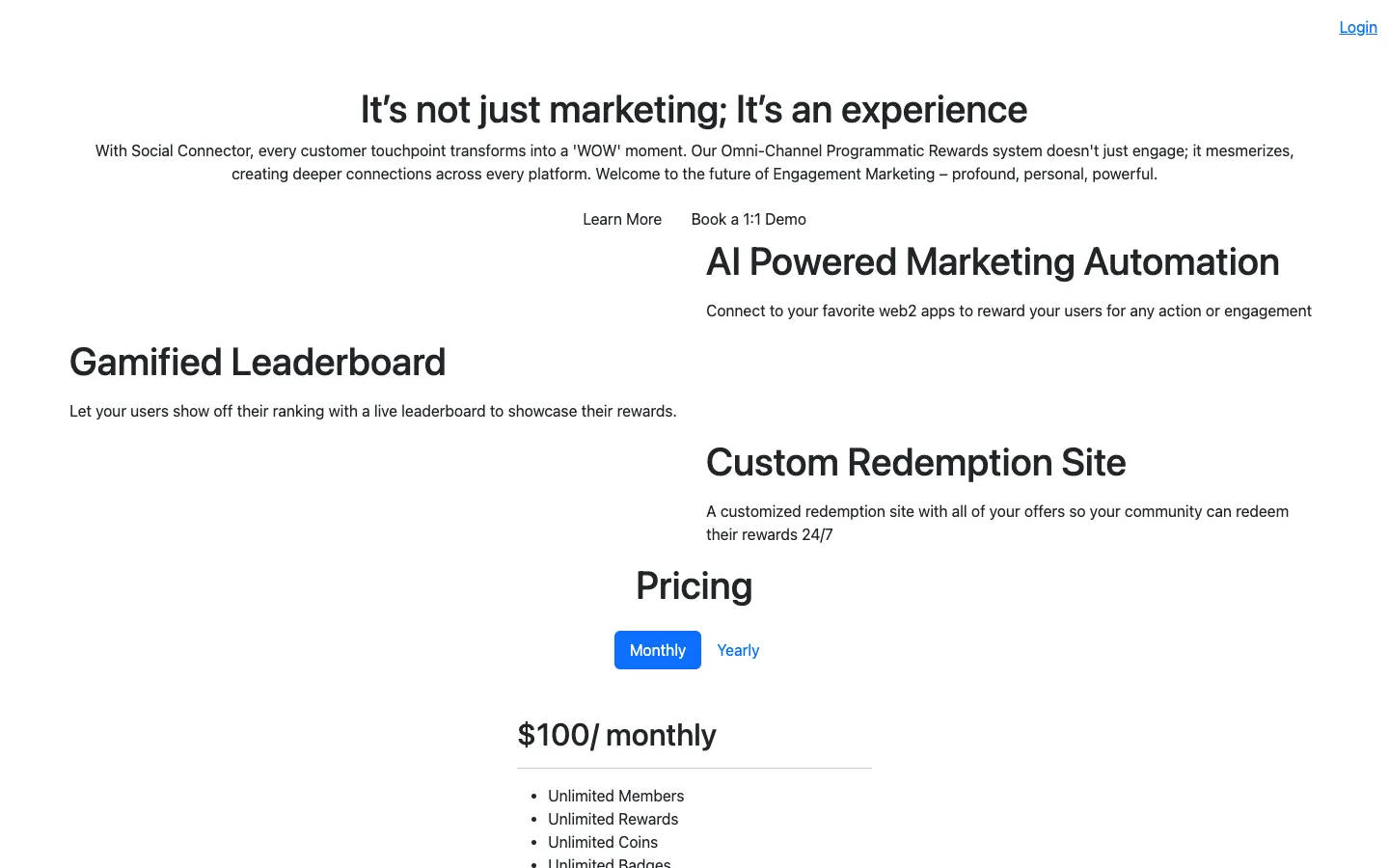Screen dimensions: 1389x868
Task: Select the AI Powered Marketing Automation heading
Action: point(993,262)
